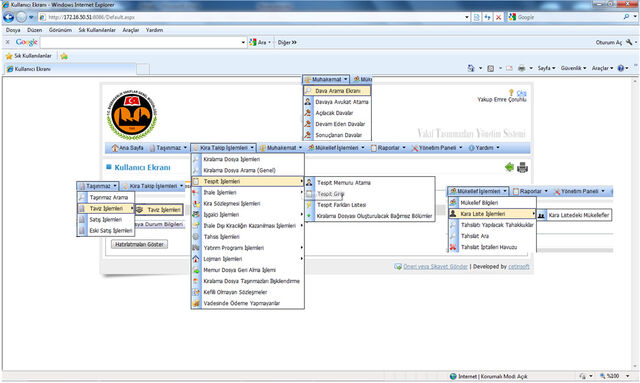640x383 pixels.
Task: Follow the cetinsoft developer link
Action: (518, 267)
